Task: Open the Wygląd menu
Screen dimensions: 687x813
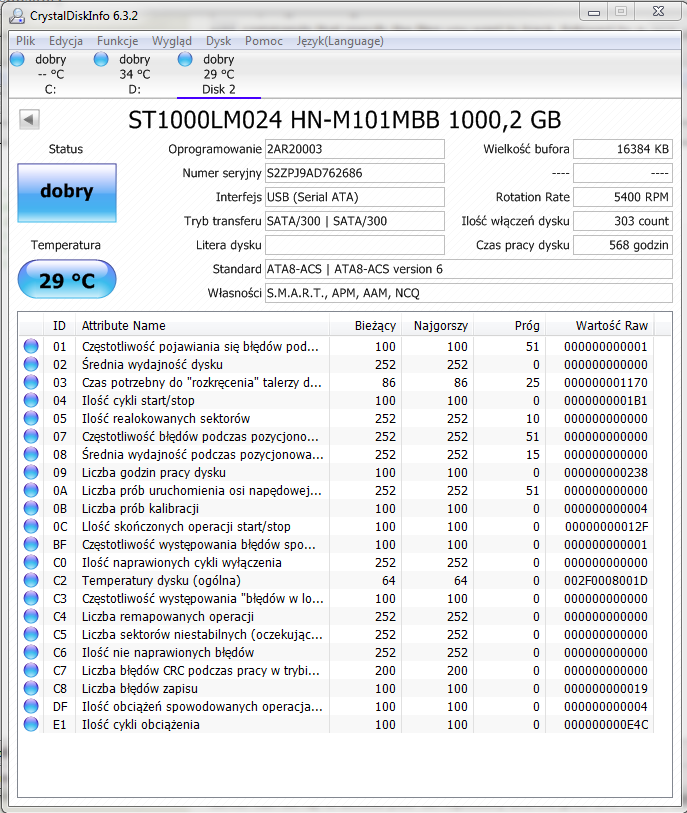Action: (172, 41)
